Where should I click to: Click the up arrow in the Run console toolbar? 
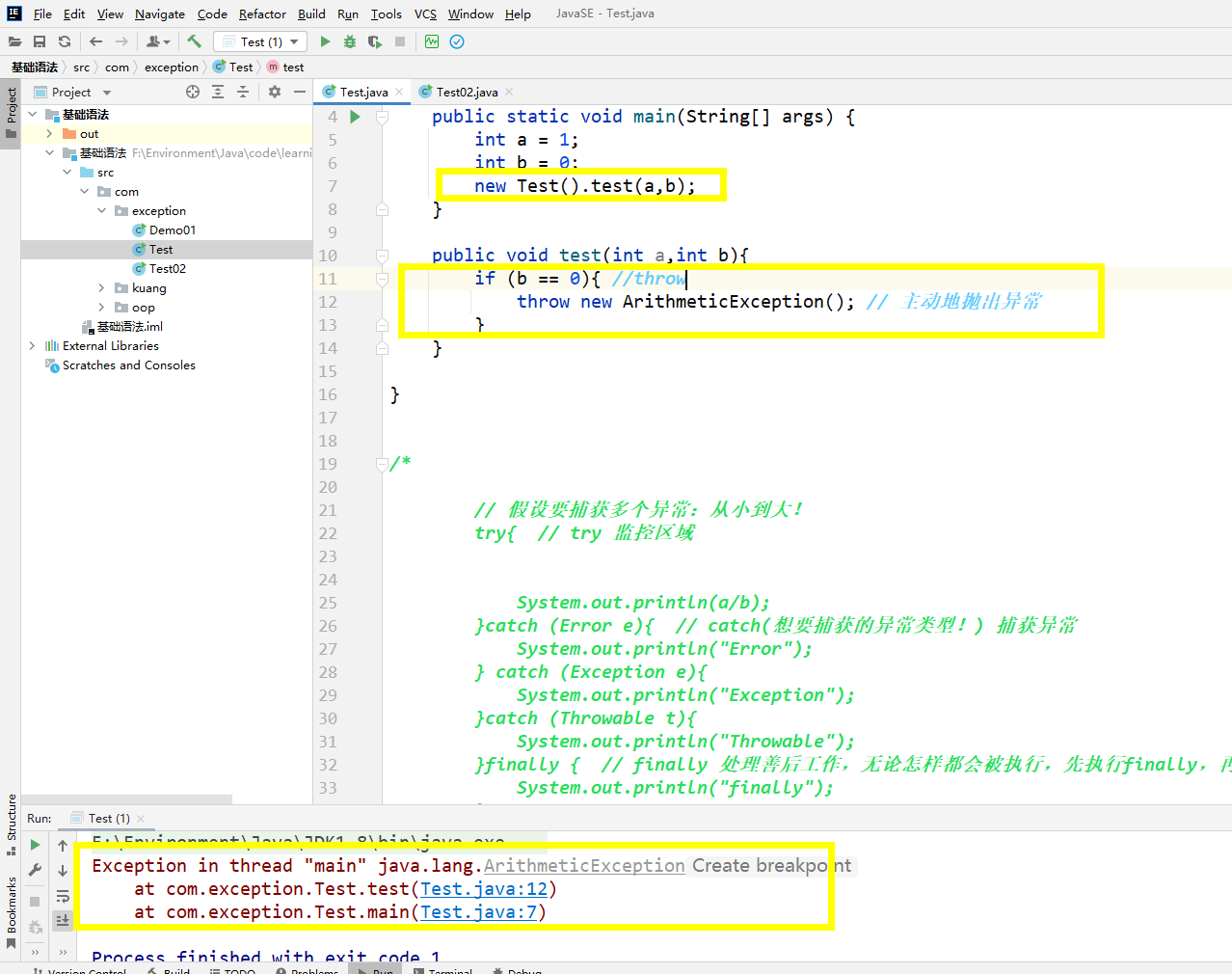[x=63, y=846]
